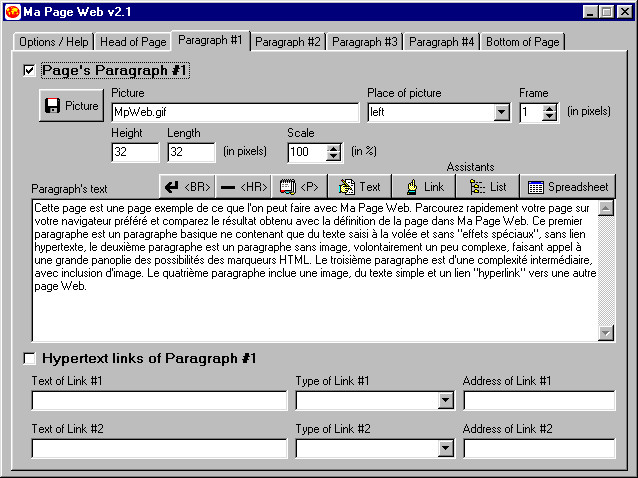
Task: Close the Ma Page Web window
Action: pyautogui.click(x=624, y=12)
